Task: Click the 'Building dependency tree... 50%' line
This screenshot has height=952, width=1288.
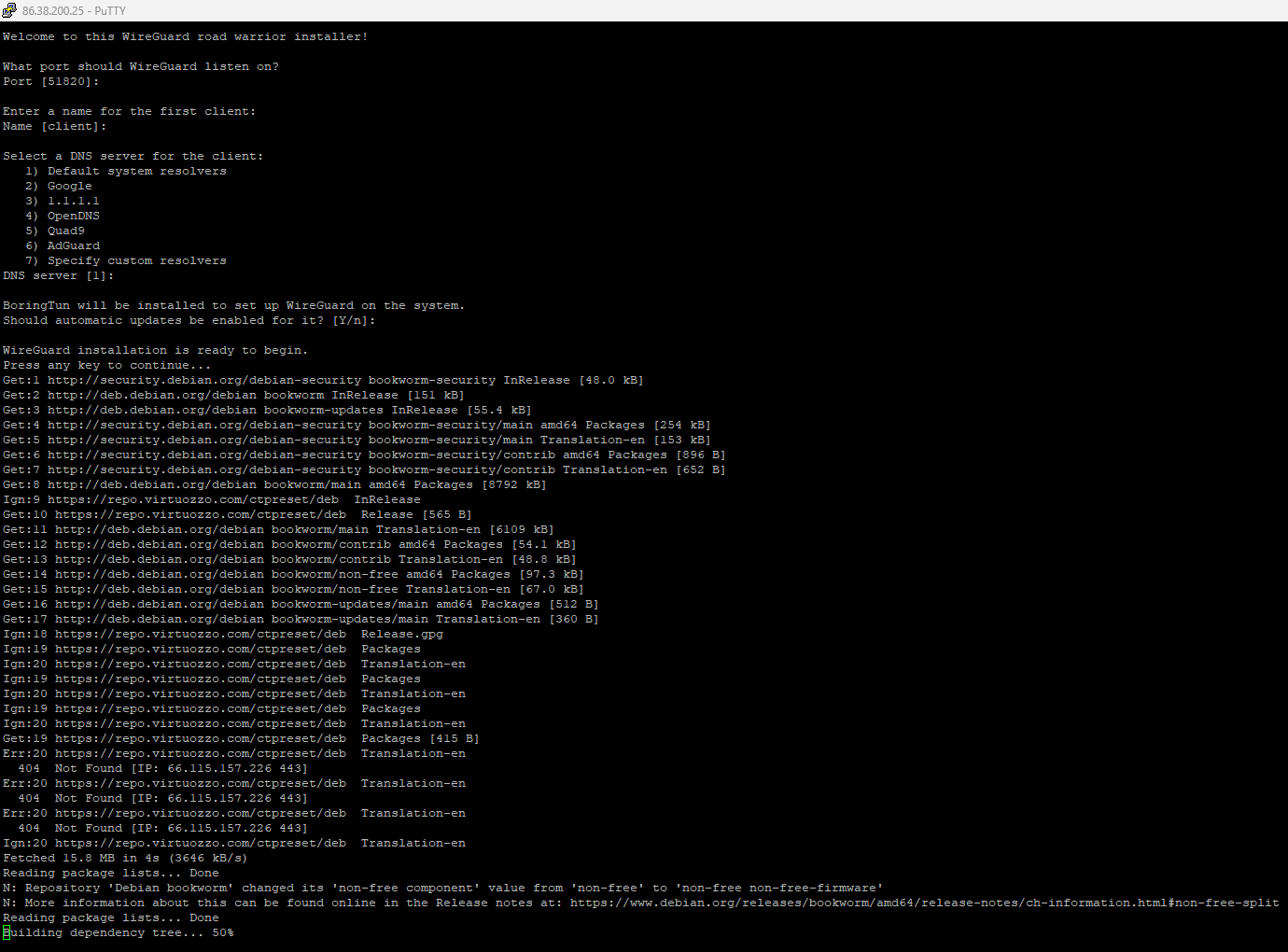Action: [118, 932]
